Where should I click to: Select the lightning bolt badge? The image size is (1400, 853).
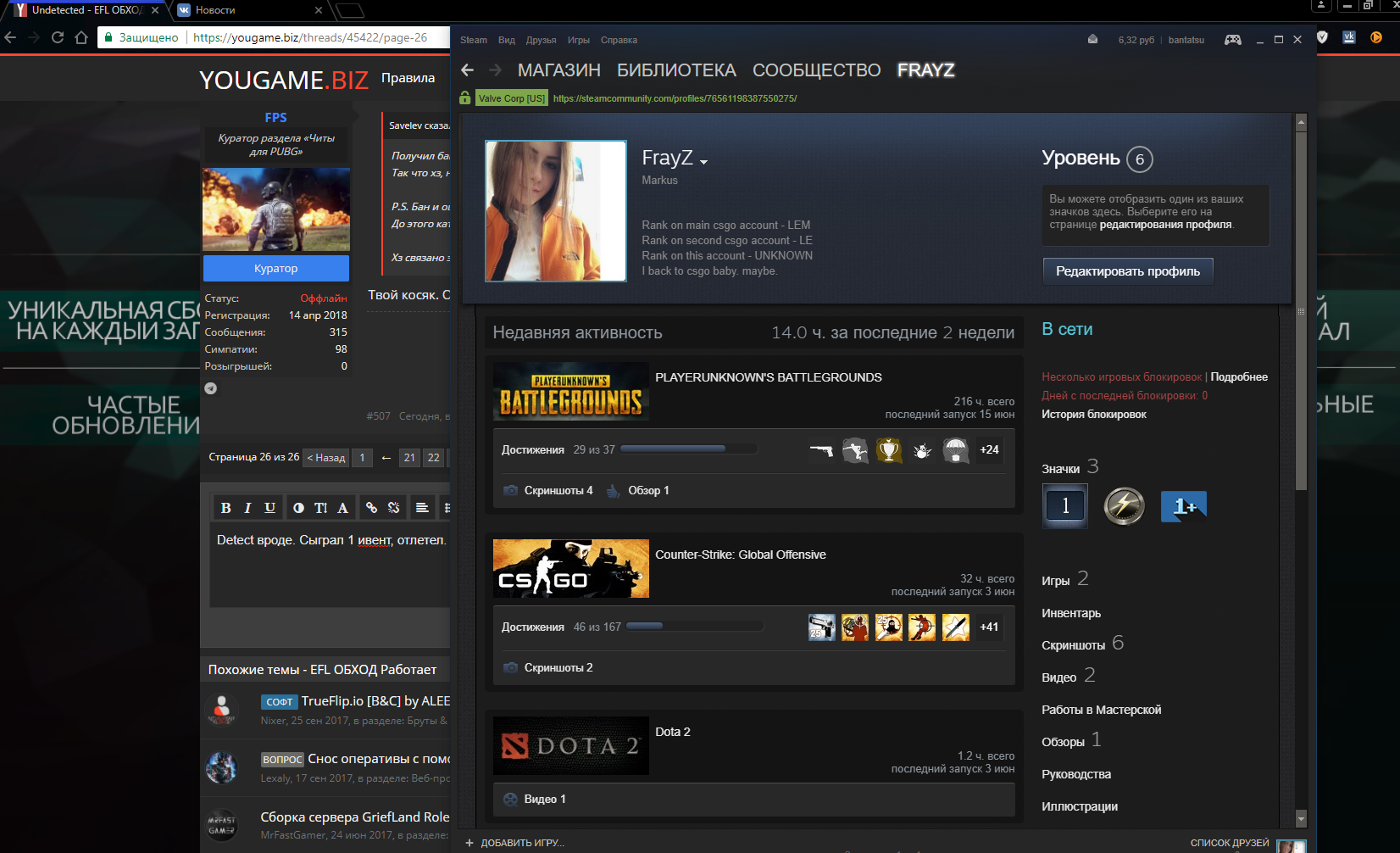point(1125,506)
